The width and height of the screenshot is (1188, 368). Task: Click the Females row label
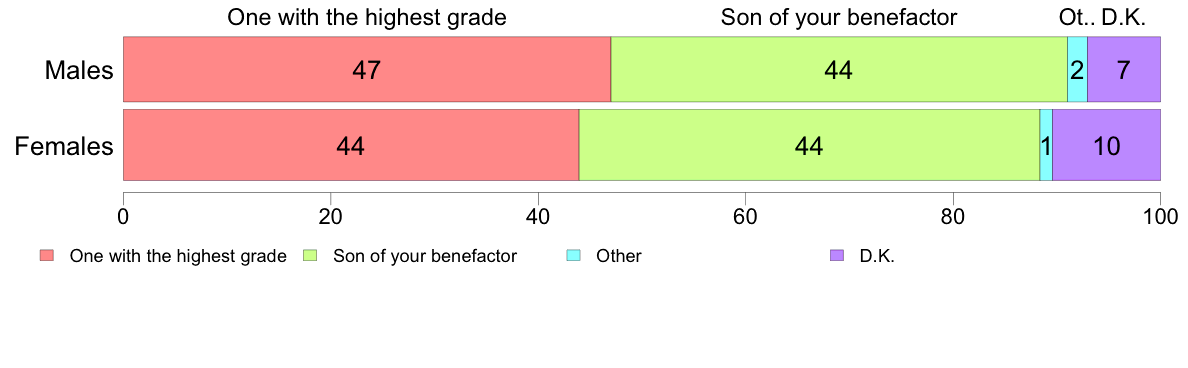pos(64,145)
